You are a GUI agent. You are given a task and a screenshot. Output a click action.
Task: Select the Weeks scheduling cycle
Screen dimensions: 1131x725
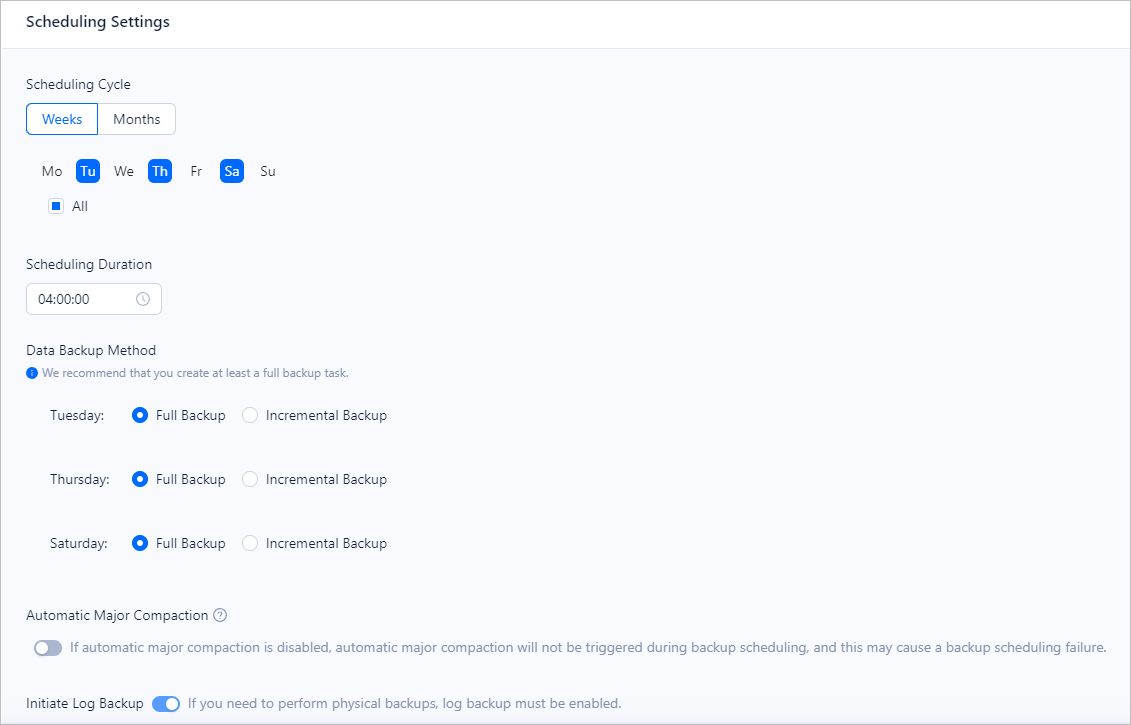62,119
